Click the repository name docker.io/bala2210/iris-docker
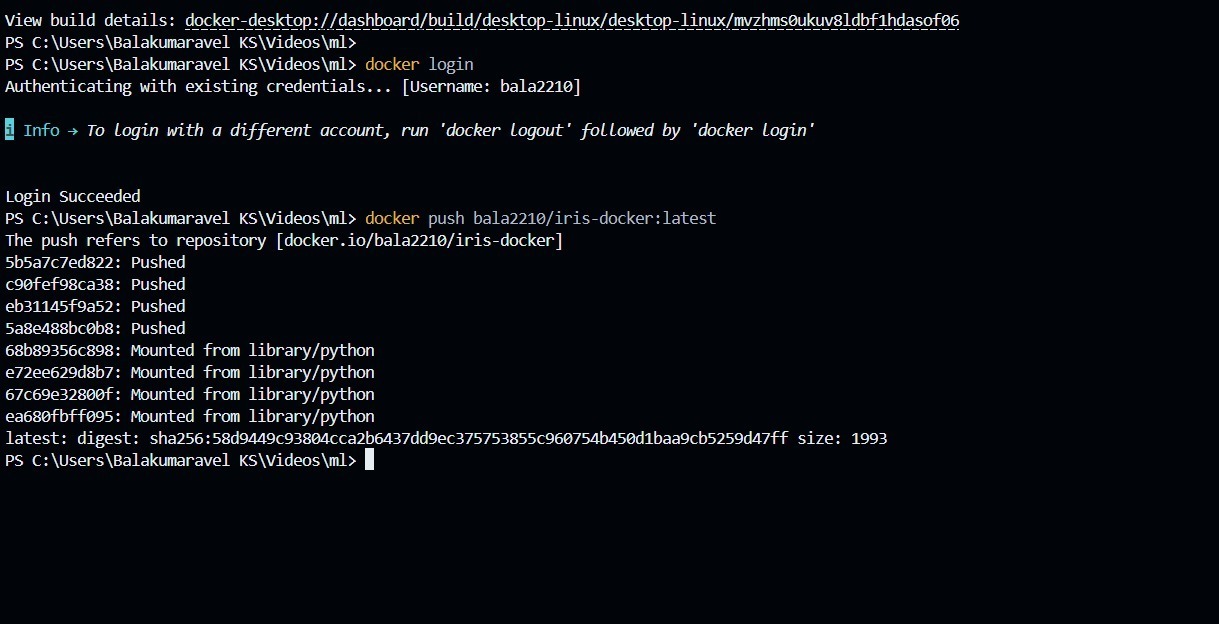This screenshot has height=624, width=1219. pos(420,240)
